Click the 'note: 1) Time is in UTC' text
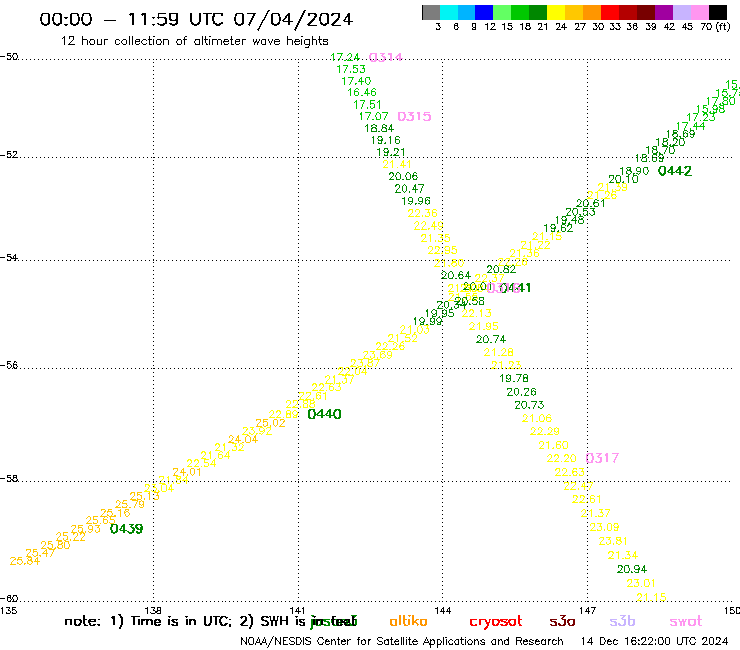740x650 pixels. [x=148, y=622]
